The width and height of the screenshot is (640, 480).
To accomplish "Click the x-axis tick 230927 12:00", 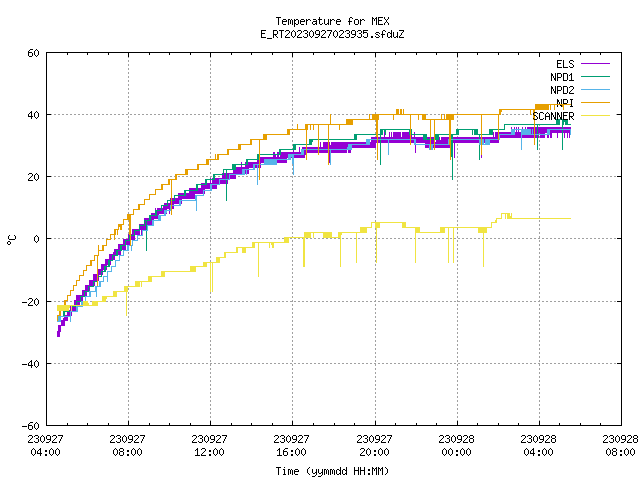I will point(209,446).
